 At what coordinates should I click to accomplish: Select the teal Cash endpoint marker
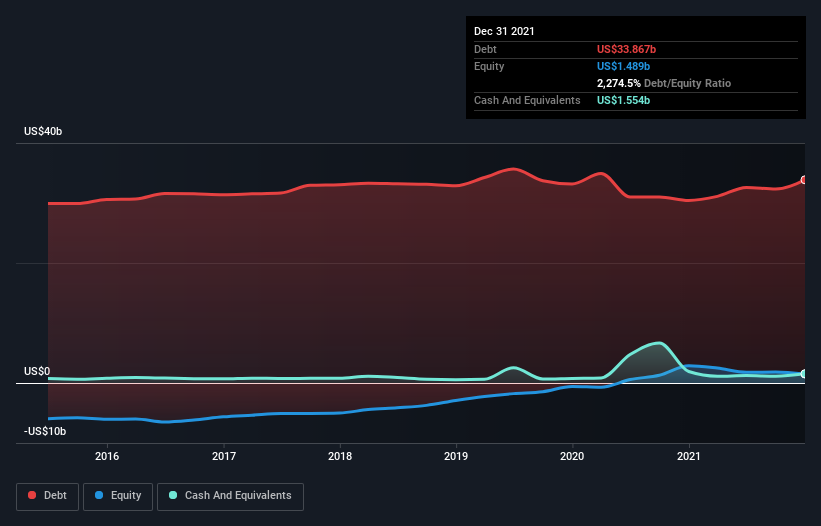(804, 374)
